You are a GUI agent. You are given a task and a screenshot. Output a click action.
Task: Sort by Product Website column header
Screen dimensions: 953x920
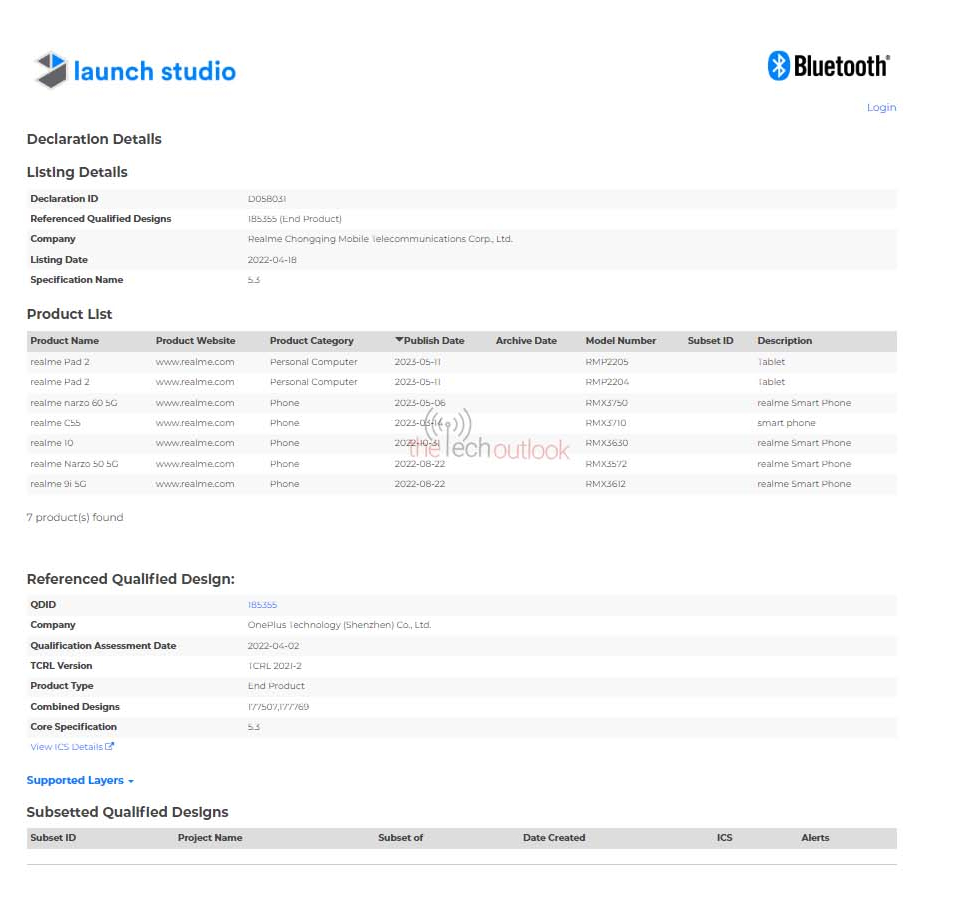point(195,341)
